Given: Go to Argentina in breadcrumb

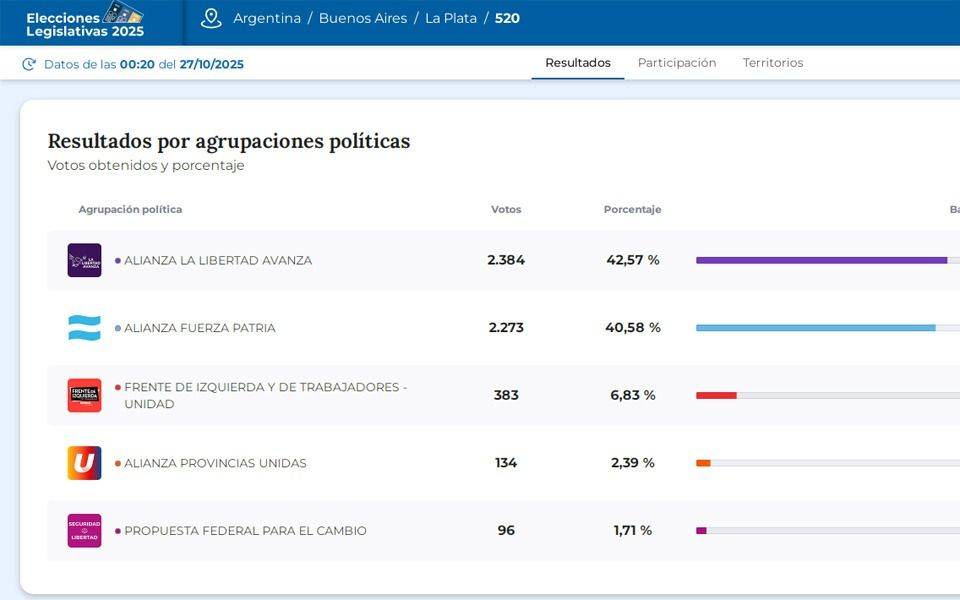Looking at the screenshot, I should pyautogui.click(x=267, y=18).
